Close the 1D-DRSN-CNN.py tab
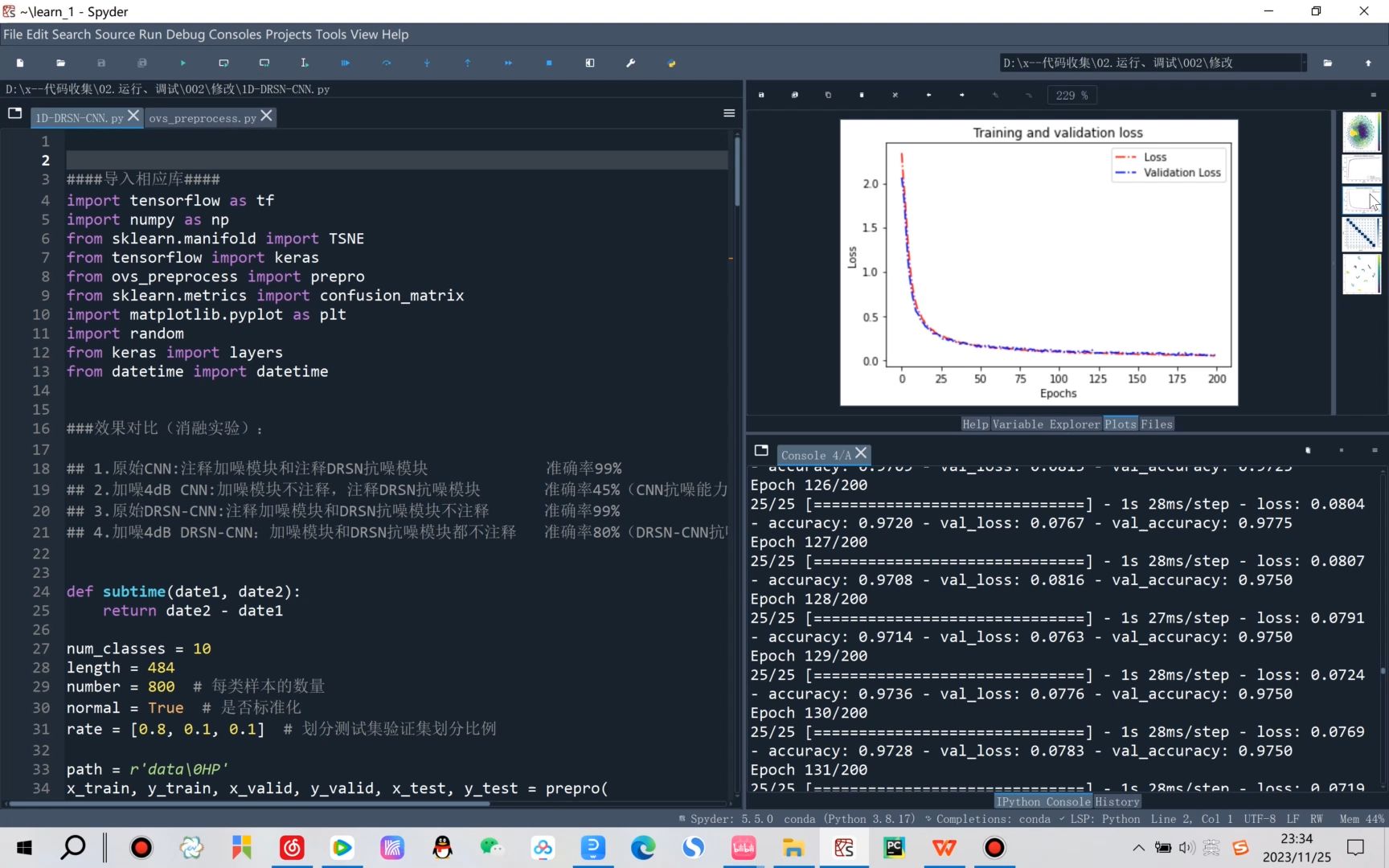This screenshot has height=868, width=1389. 133,117
